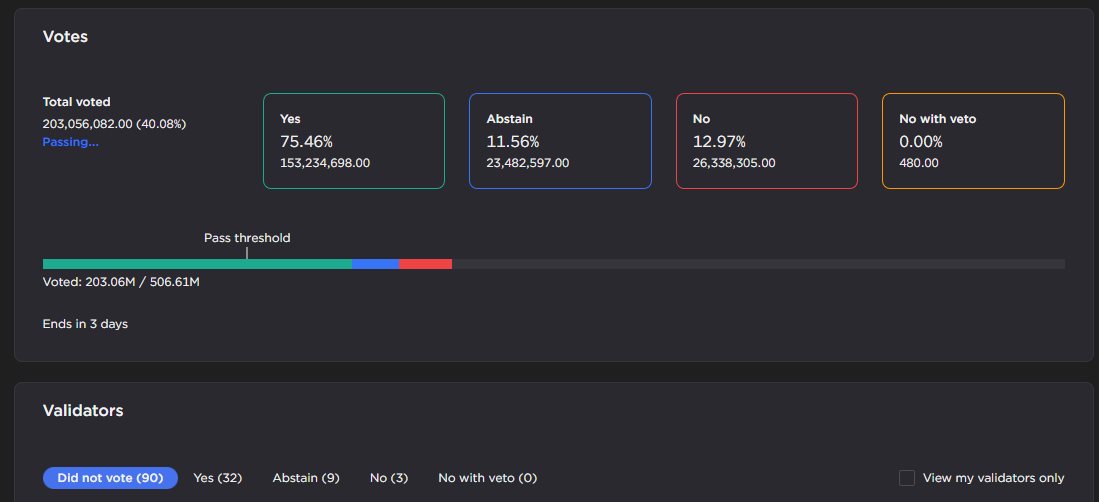Select the Did not vote (90) tab
The height and width of the screenshot is (502, 1099).
pyautogui.click(x=110, y=478)
